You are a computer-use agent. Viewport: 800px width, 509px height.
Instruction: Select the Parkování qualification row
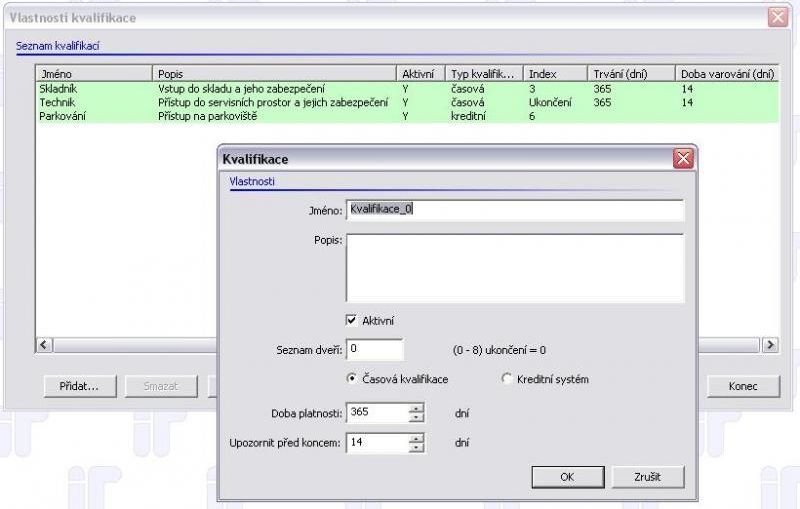click(62, 116)
